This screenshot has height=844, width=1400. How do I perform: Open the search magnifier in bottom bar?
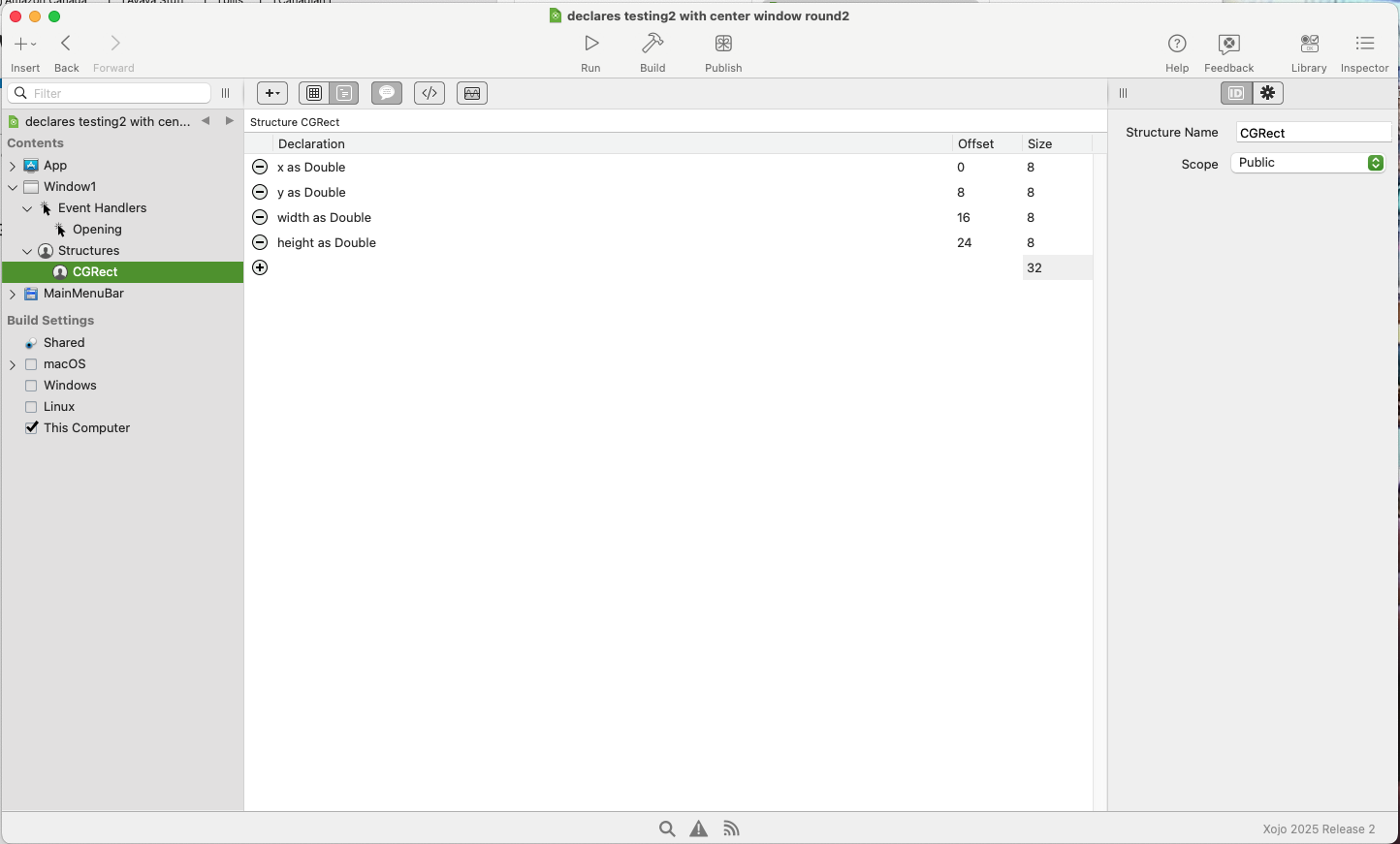[667, 829]
